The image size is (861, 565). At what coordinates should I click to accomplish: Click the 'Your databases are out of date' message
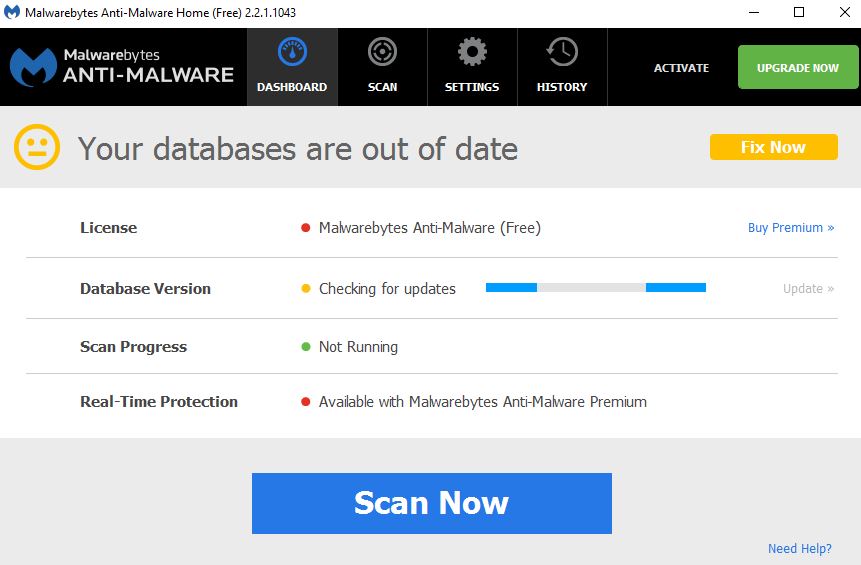298,149
